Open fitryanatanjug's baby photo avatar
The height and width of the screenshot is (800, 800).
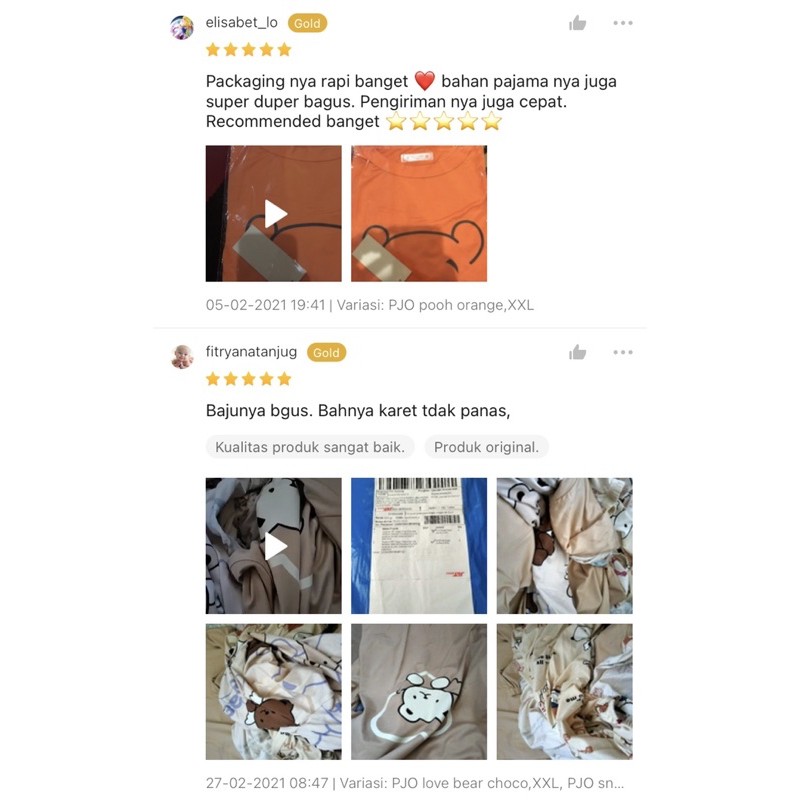[182, 356]
